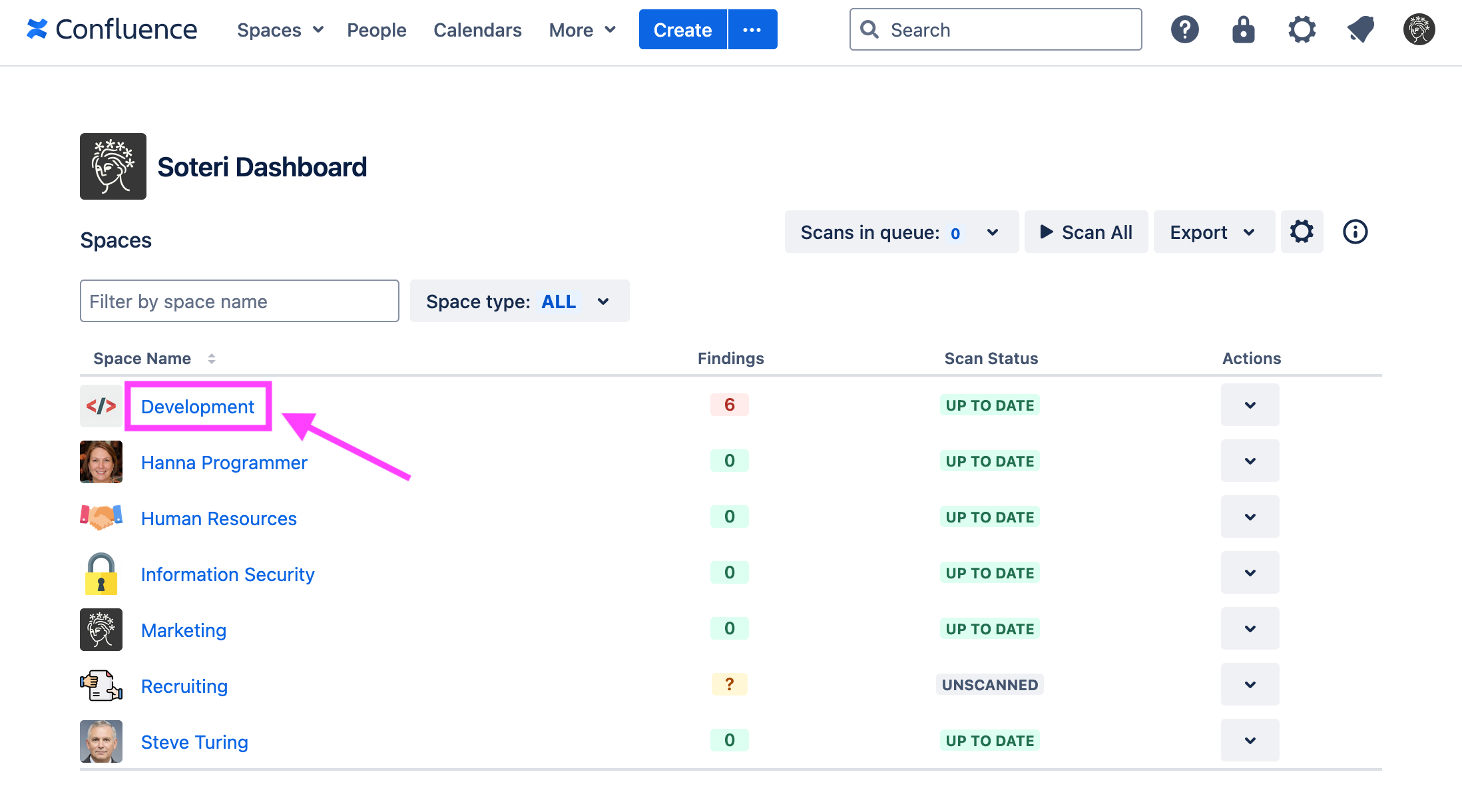
Task: Open the Soteri dashboard settings gear
Action: click(x=1302, y=232)
